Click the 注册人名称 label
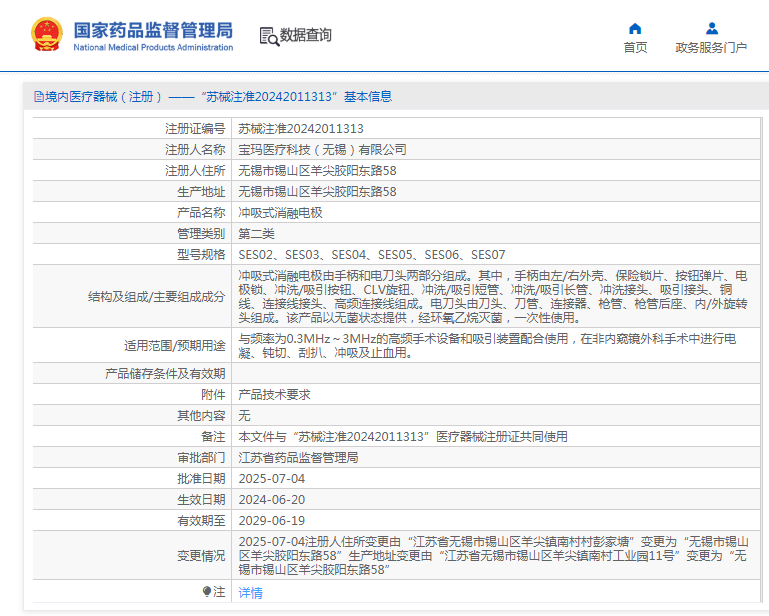The width and height of the screenshot is (769, 616). tap(195, 150)
